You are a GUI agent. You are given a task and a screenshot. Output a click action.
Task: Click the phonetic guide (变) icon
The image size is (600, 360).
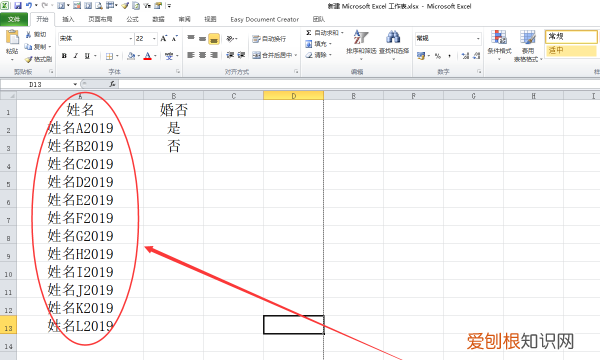click(169, 56)
